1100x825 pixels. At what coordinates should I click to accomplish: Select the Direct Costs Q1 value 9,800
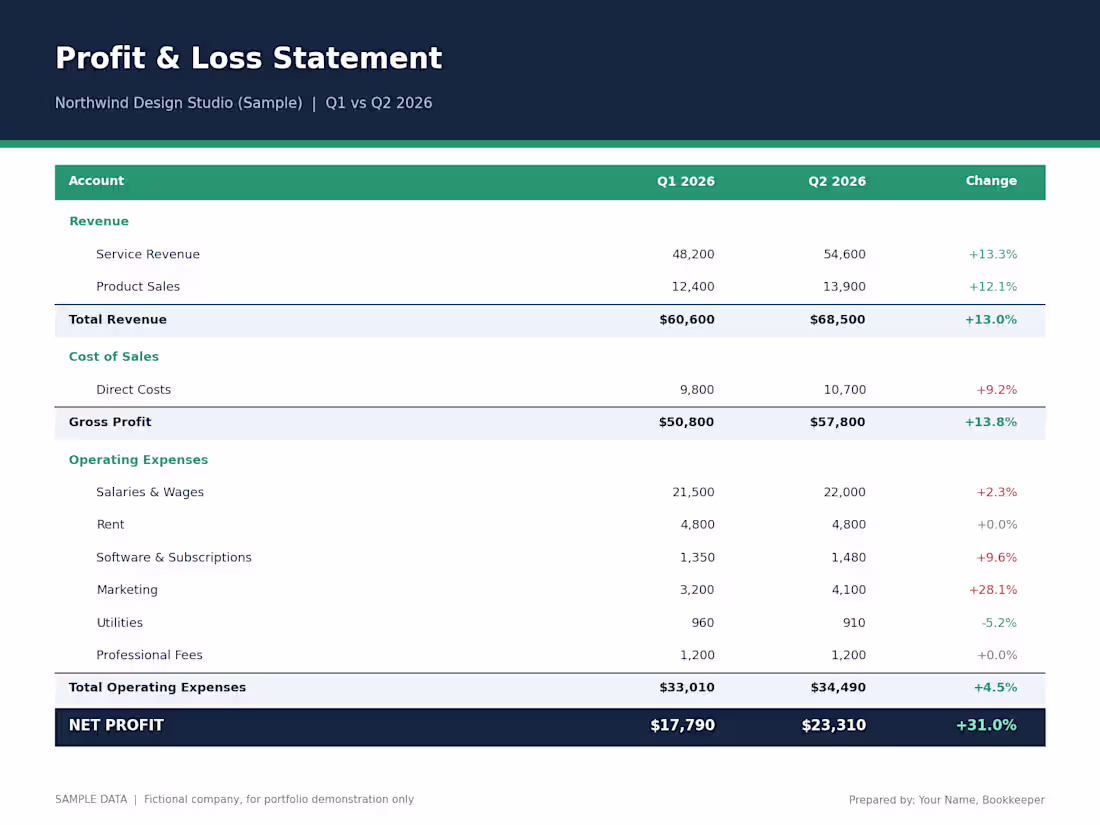point(697,389)
